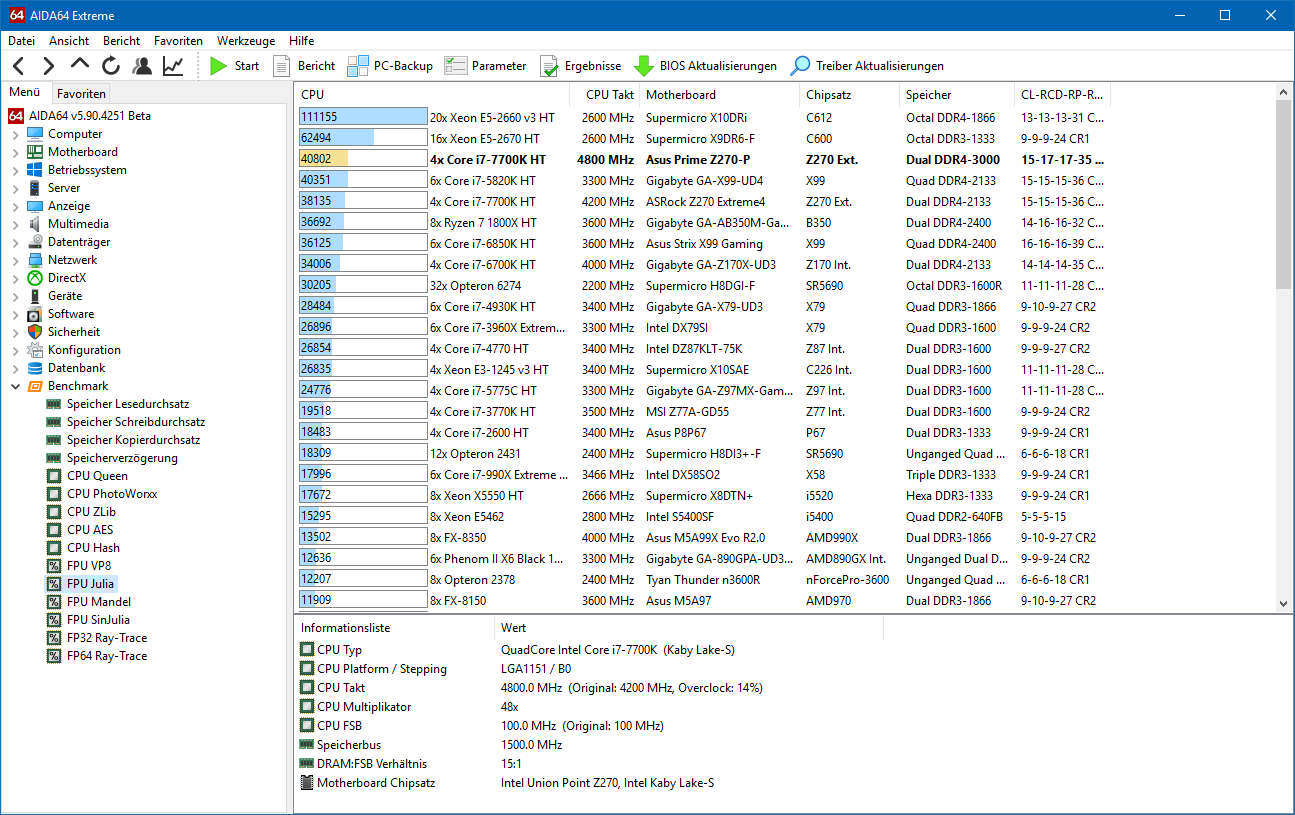Expand the Motherboard tree node
The image size is (1295, 815).
point(15,152)
